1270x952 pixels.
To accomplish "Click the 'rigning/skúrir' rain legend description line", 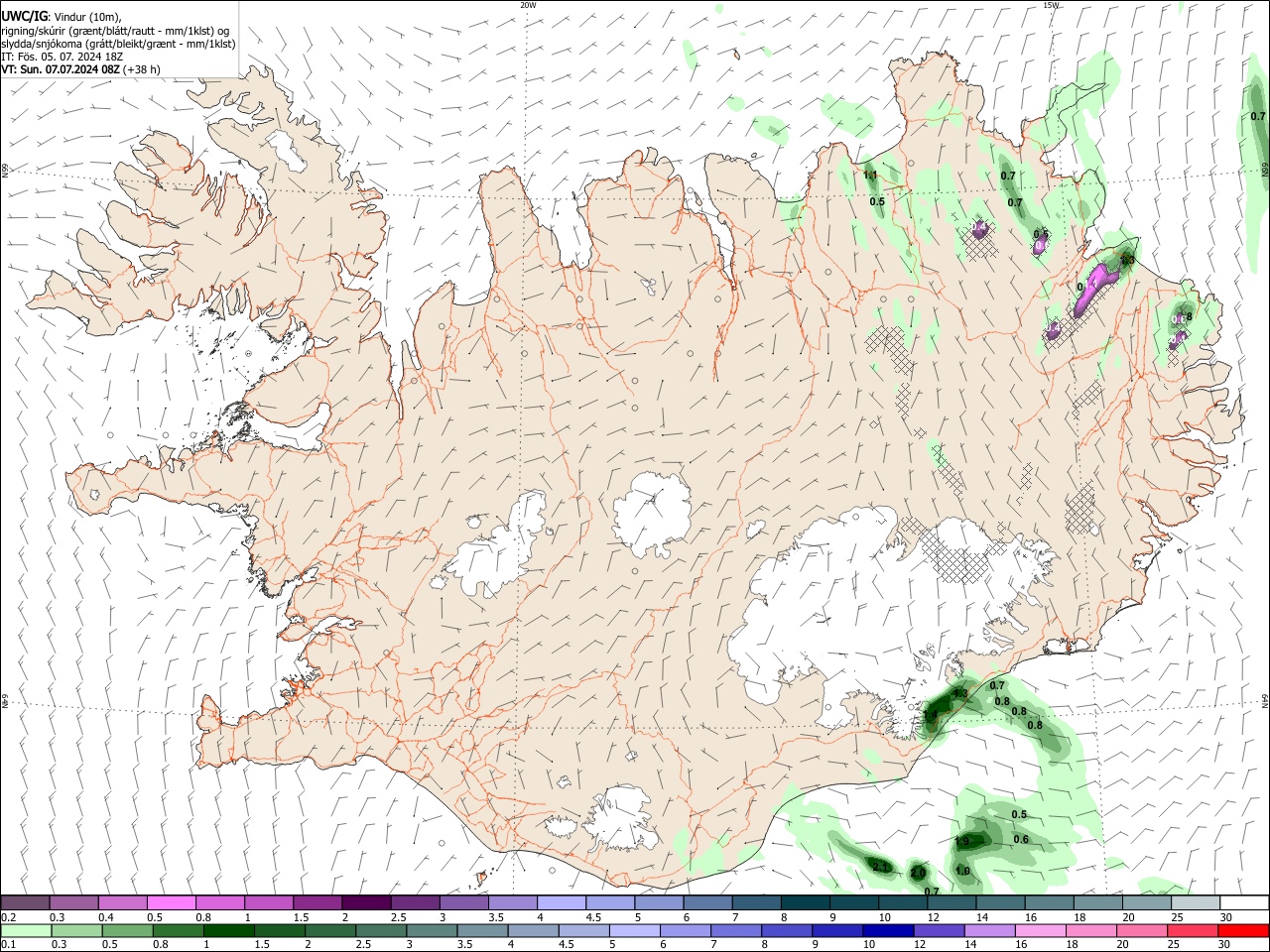I will [116, 30].
